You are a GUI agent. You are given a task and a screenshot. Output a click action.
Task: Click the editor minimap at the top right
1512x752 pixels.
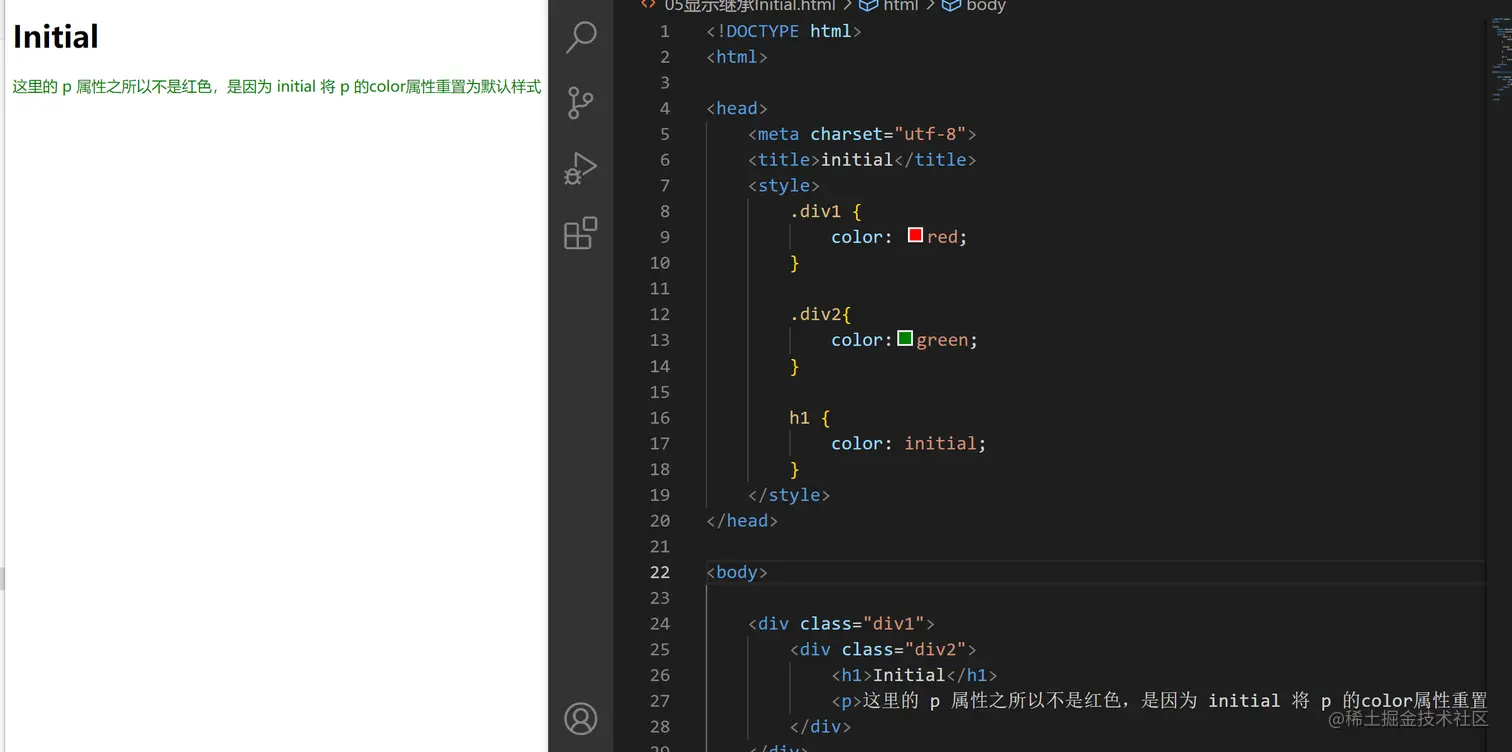click(x=1501, y=60)
